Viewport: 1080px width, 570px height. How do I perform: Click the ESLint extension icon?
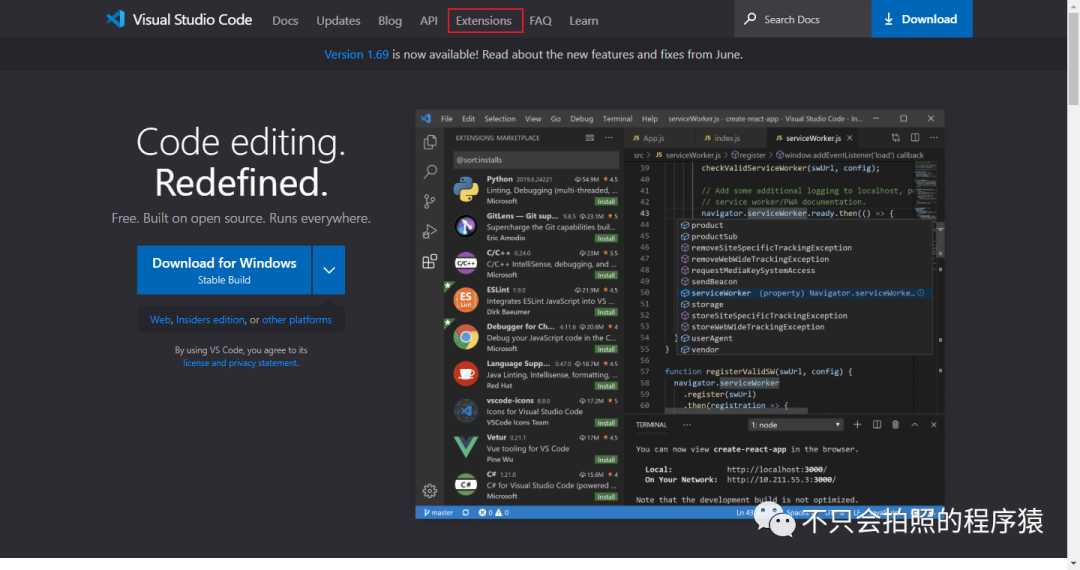point(466,299)
